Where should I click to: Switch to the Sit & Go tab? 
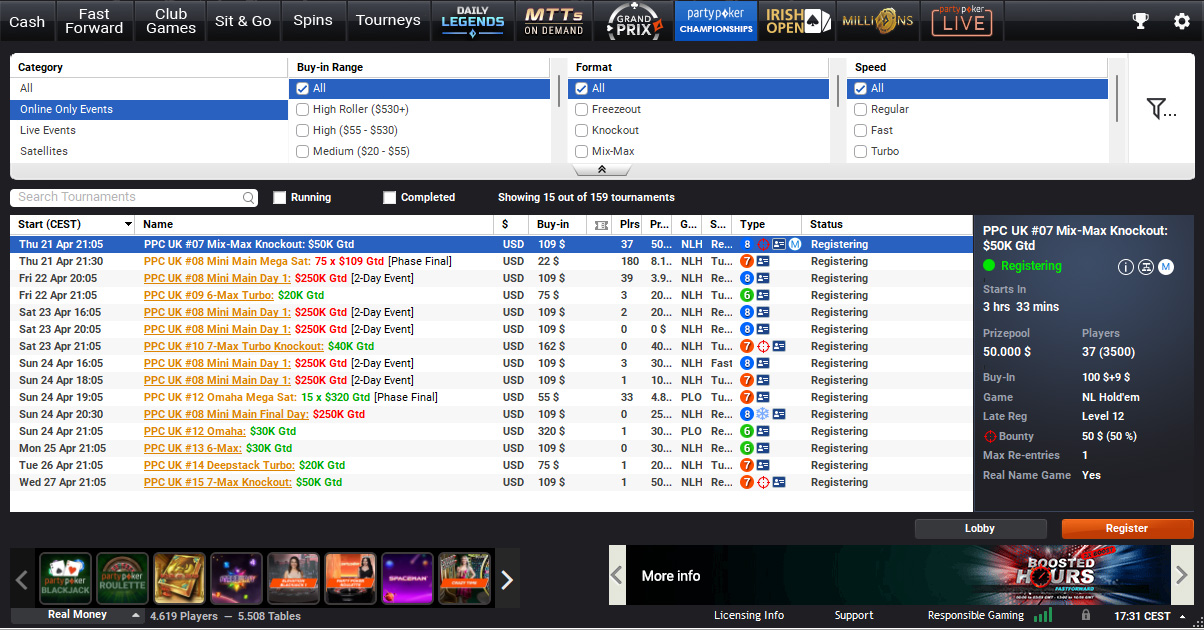pos(243,21)
